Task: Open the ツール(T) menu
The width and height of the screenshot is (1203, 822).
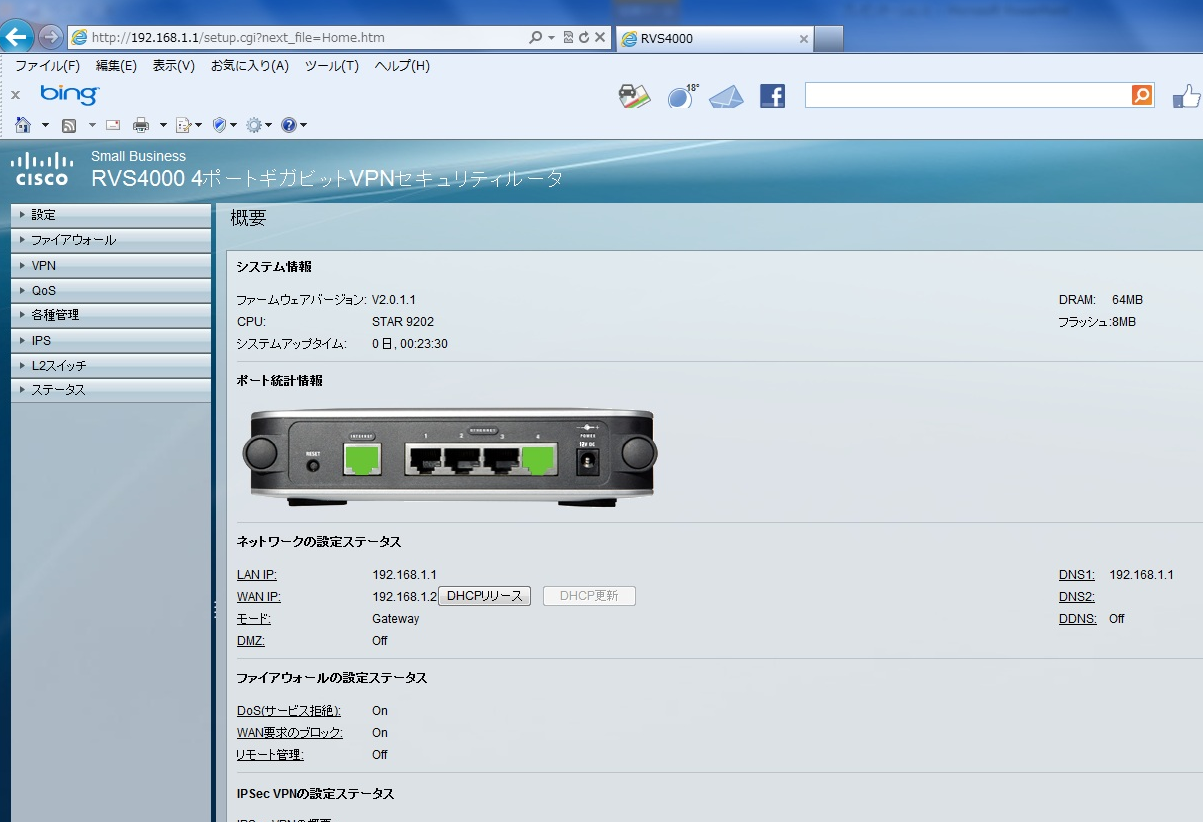Action: click(x=332, y=66)
